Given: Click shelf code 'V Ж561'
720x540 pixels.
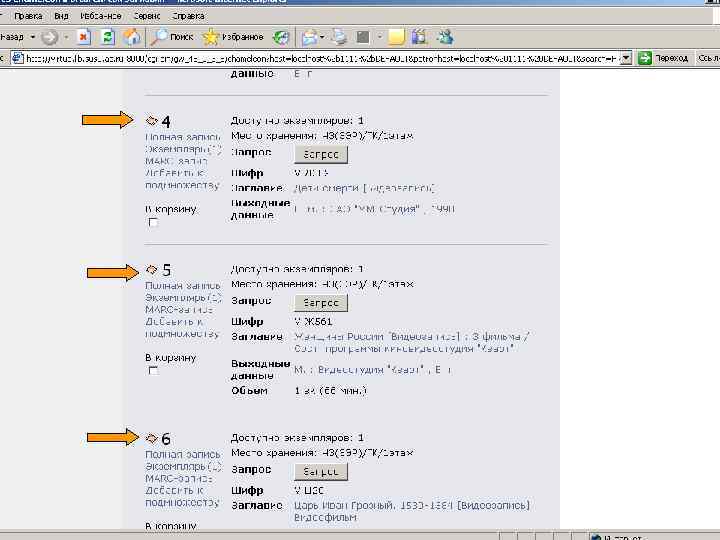Looking at the screenshot, I should 313,321.
